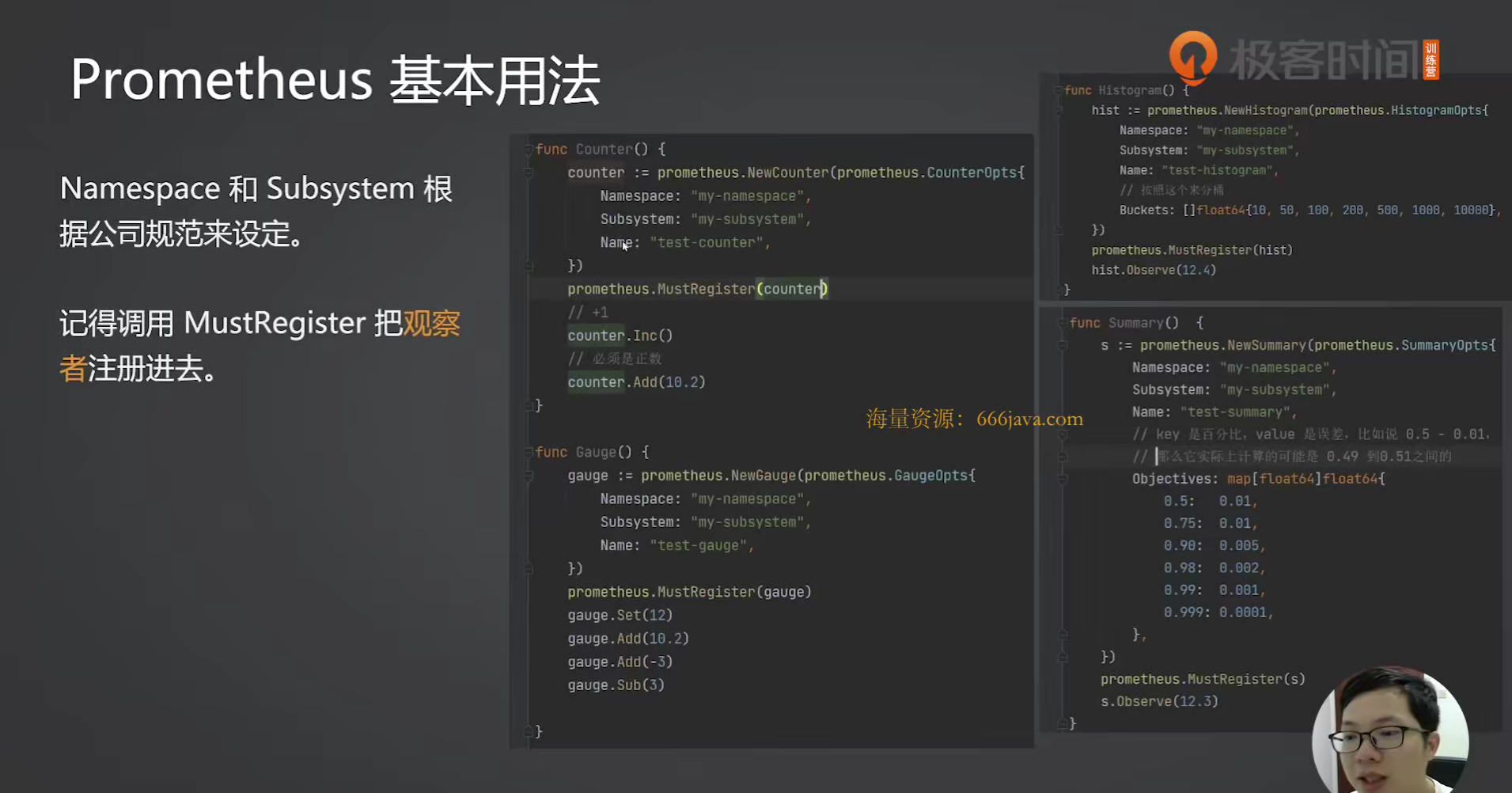Click the '0.98: 0.002,' objective entry
1512x793 pixels.
point(1215,568)
